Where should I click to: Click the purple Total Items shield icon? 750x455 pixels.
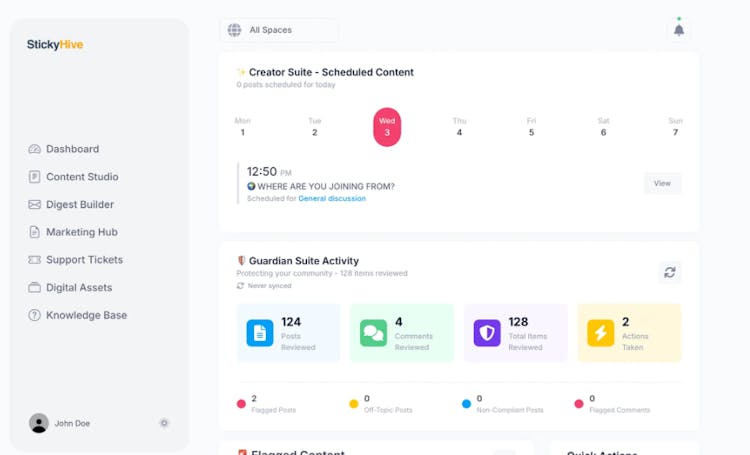pos(487,333)
